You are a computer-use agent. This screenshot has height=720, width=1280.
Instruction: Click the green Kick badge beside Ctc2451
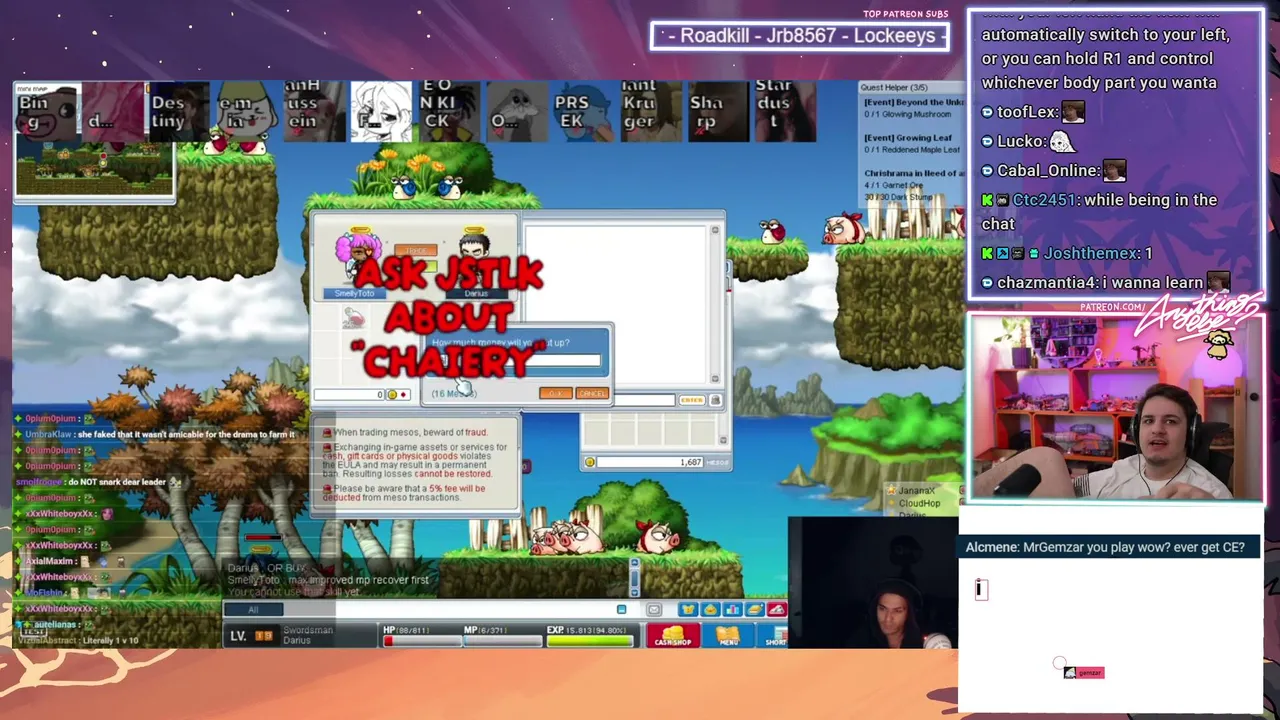[x=987, y=200]
